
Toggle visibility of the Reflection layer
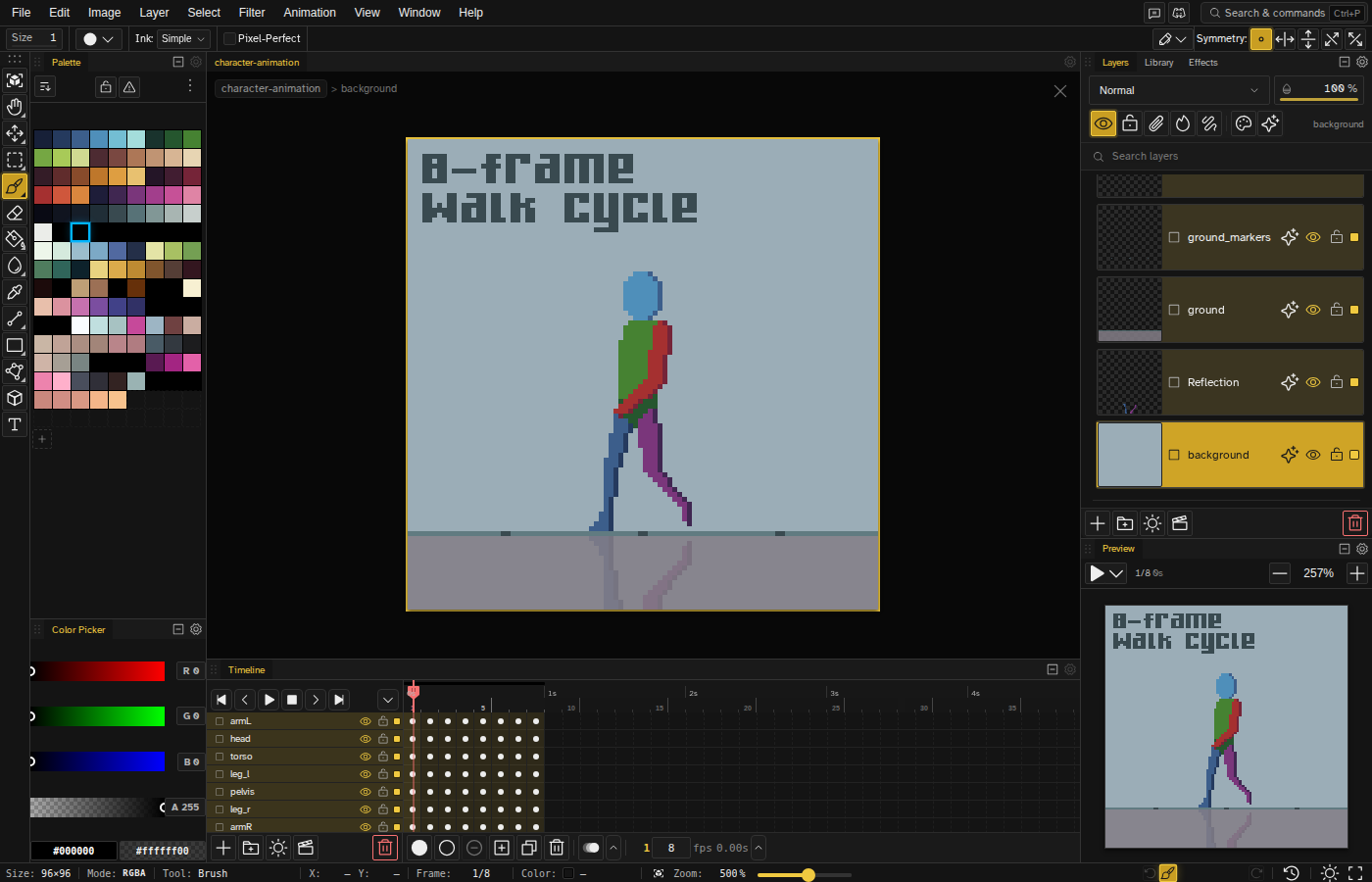(x=1313, y=382)
